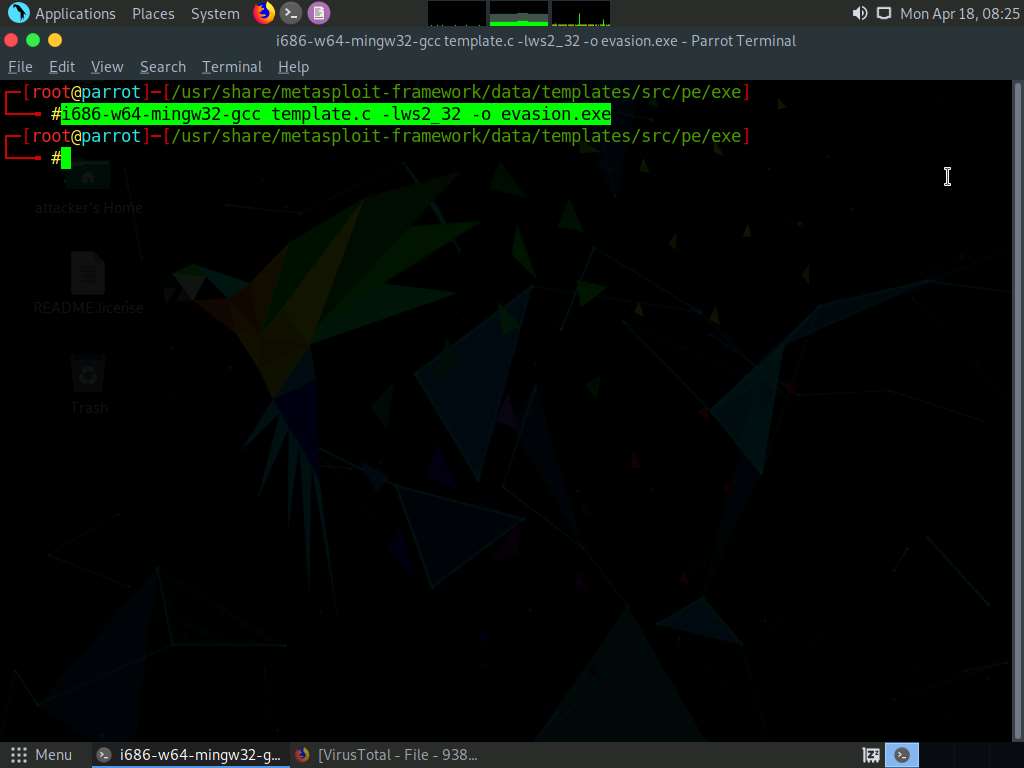Open the View menu in terminal
The height and width of the screenshot is (768, 1024).
107,67
